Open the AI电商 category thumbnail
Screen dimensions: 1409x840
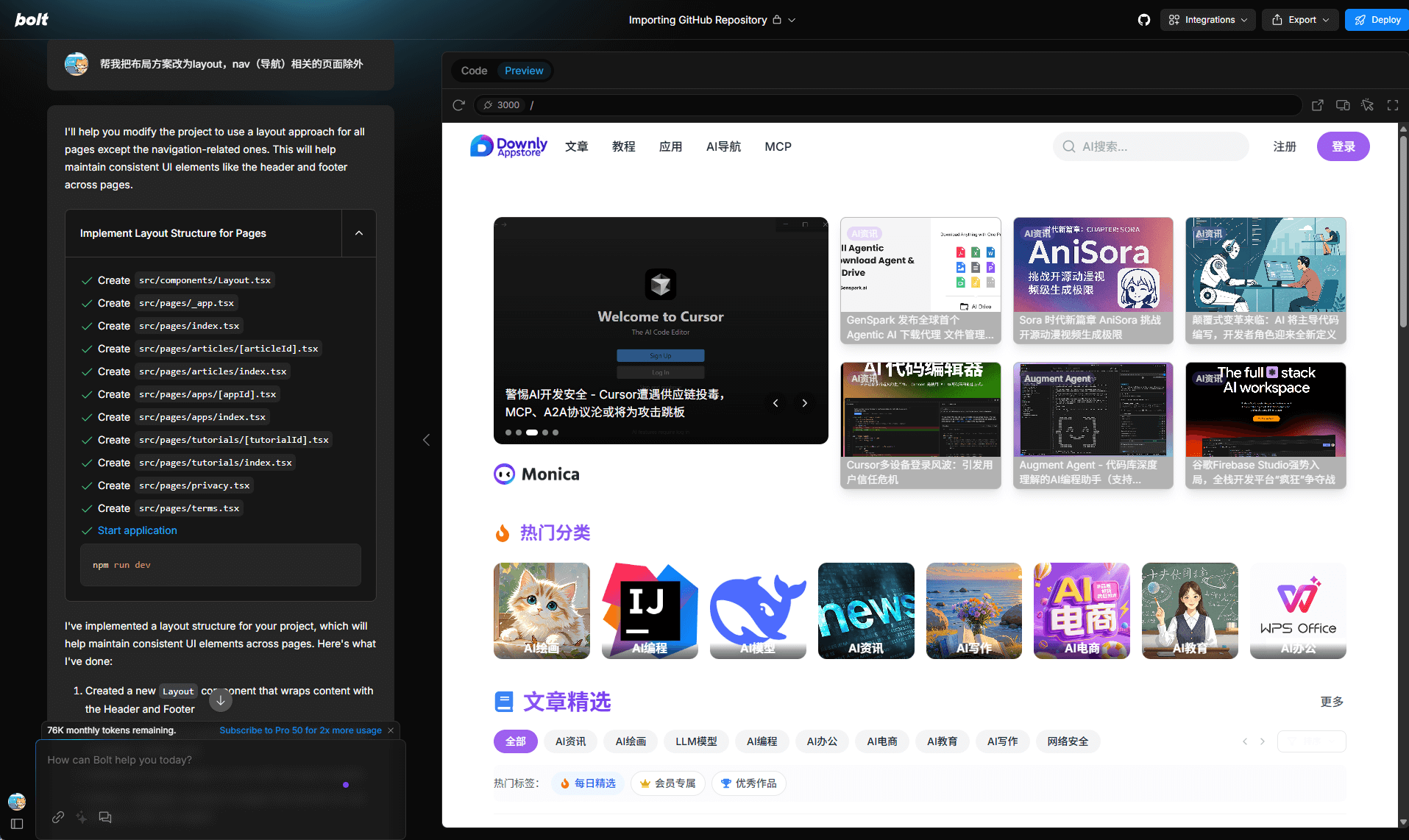click(x=1082, y=611)
